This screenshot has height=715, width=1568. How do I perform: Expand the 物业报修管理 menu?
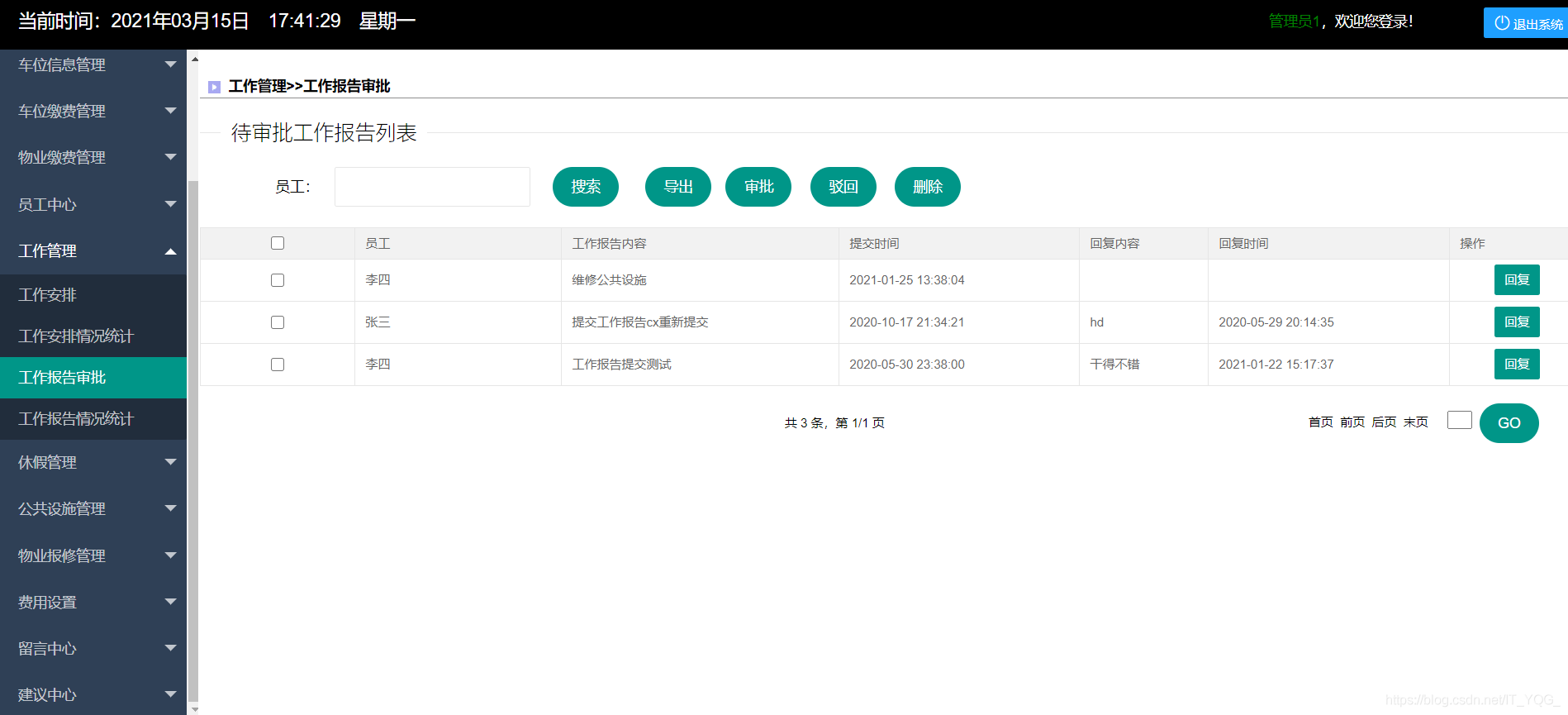[93, 555]
